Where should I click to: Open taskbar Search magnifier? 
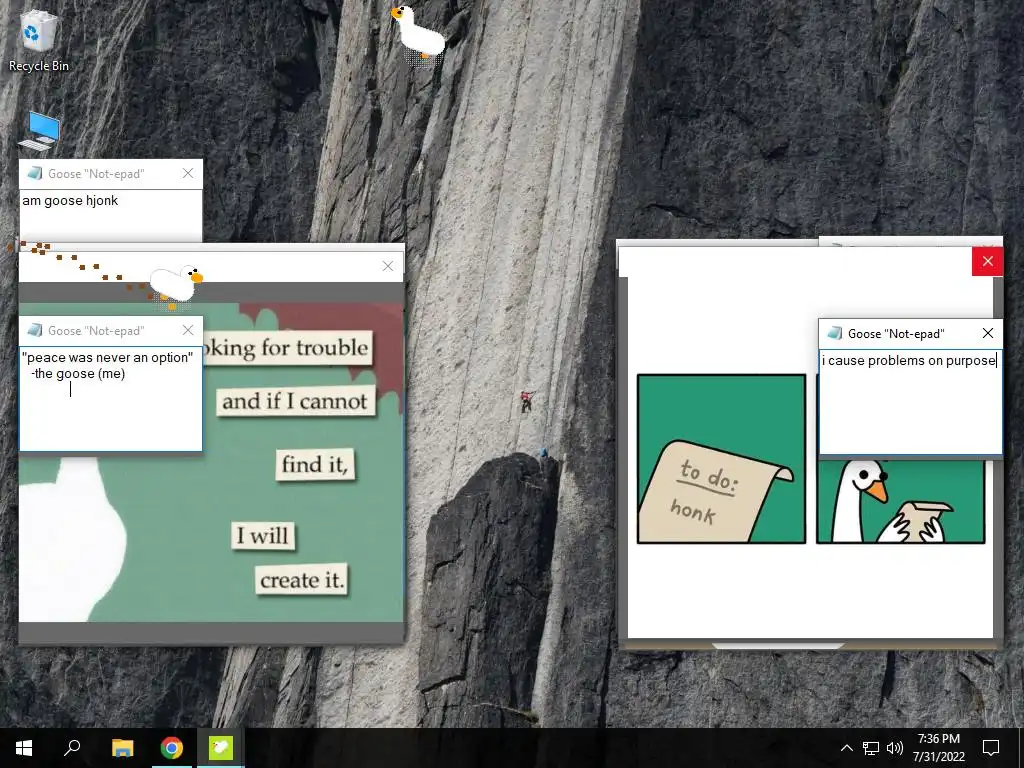[x=72, y=748]
